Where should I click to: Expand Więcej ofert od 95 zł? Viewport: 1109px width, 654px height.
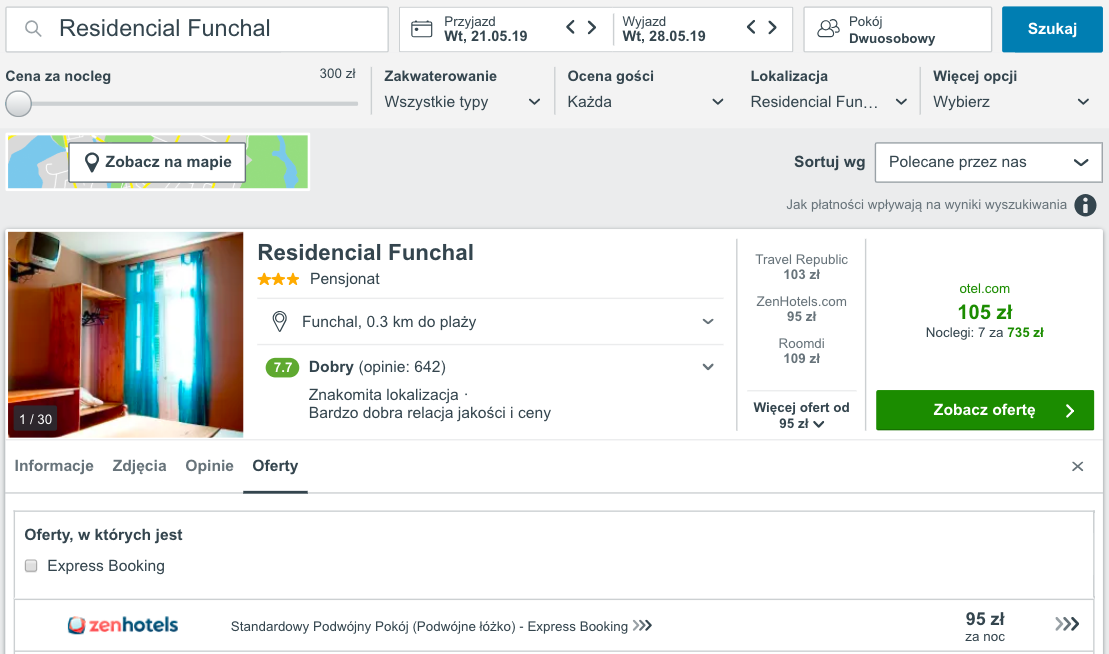801,415
